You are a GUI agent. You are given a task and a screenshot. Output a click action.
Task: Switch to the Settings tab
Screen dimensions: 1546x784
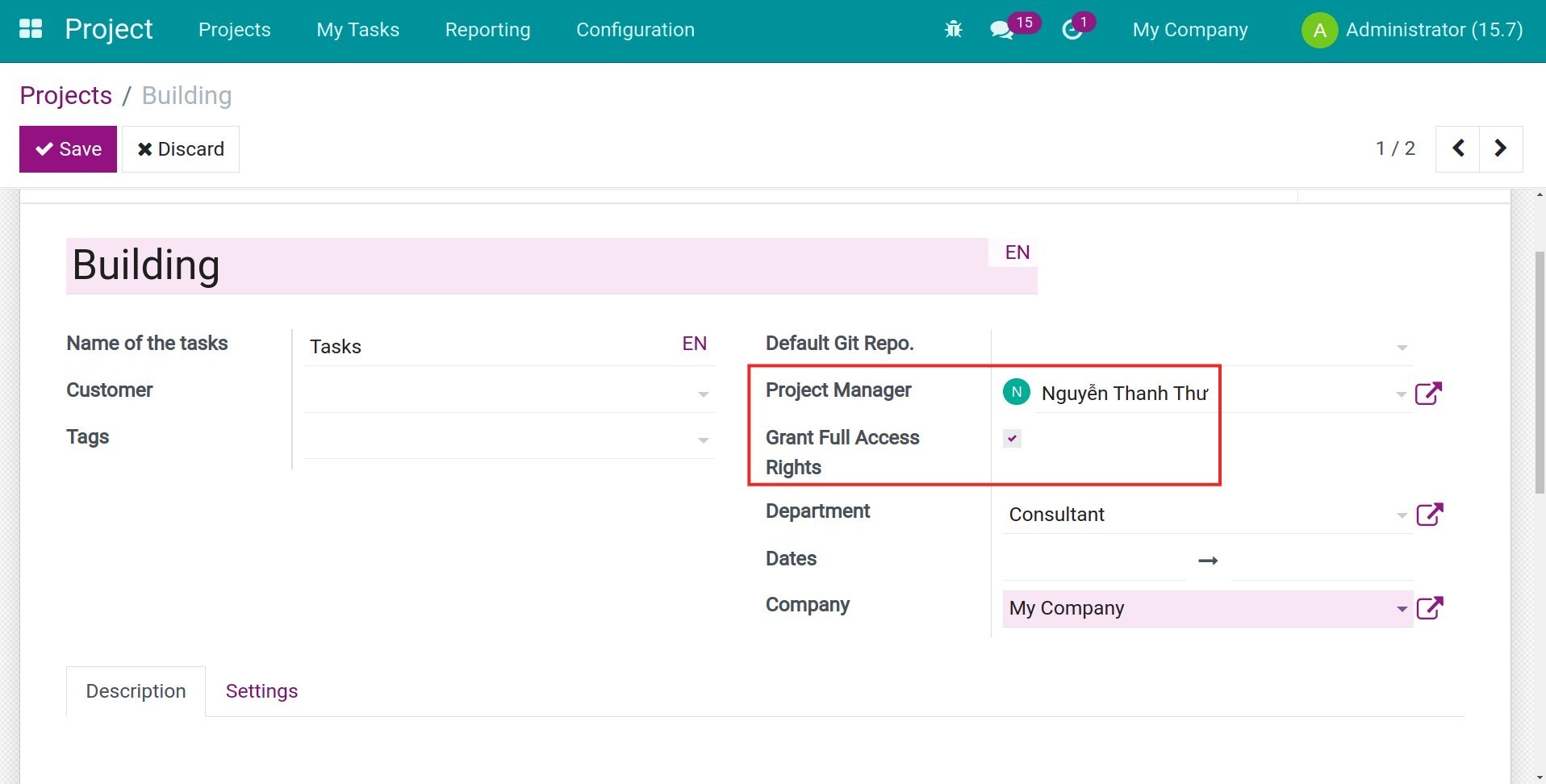coord(261,691)
